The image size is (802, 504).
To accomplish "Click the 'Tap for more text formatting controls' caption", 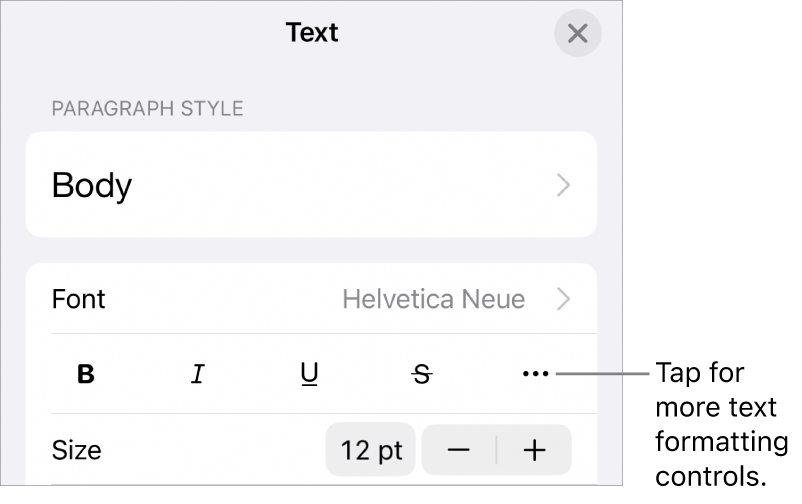I will tap(720, 424).
